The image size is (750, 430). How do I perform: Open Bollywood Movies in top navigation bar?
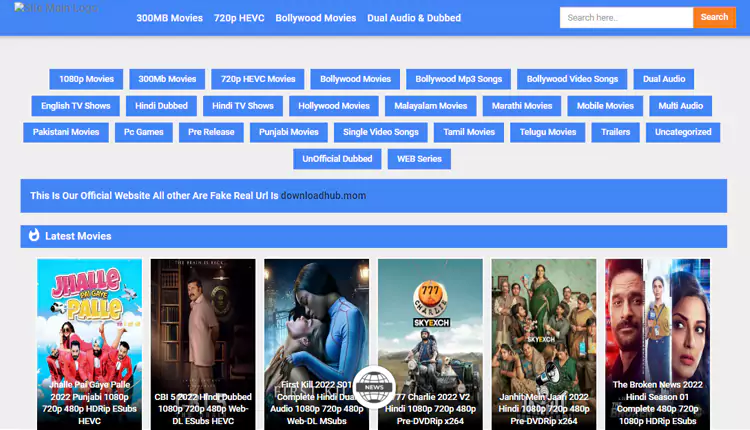pyautogui.click(x=316, y=18)
